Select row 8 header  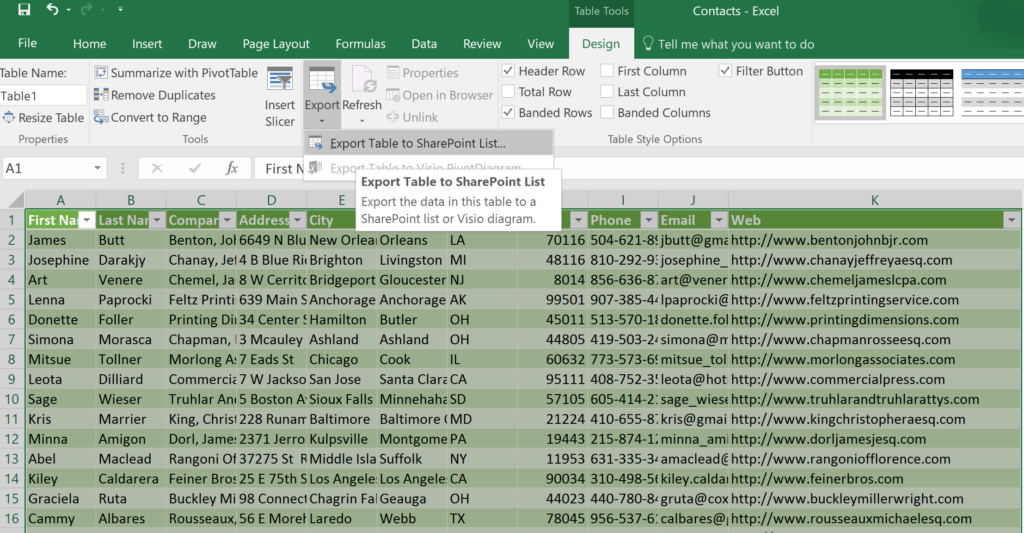click(12, 359)
